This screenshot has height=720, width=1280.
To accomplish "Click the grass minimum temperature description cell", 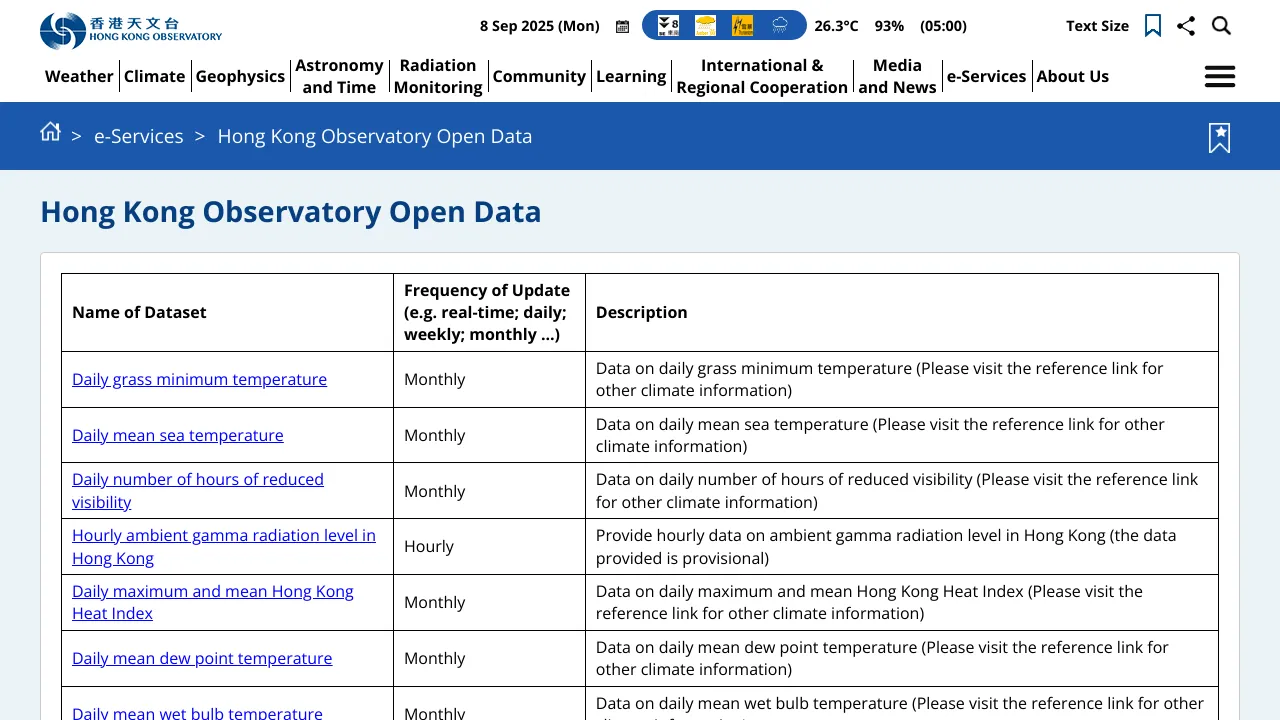I will (x=902, y=379).
